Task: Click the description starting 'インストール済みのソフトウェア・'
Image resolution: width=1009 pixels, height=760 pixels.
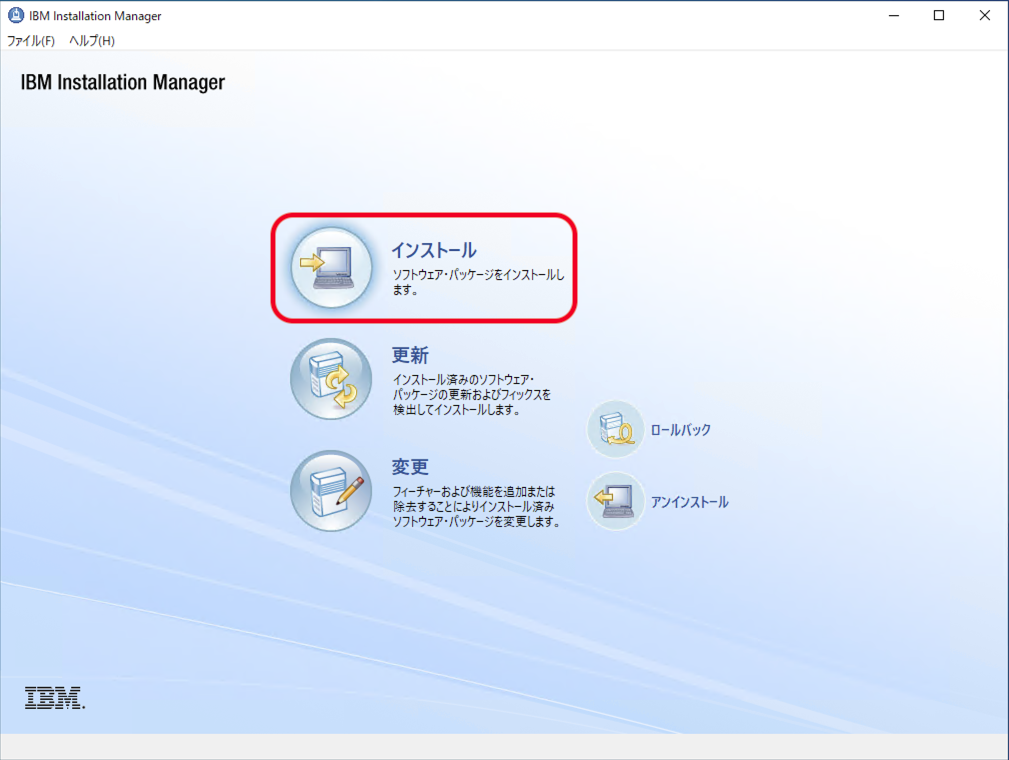Action: pos(472,394)
